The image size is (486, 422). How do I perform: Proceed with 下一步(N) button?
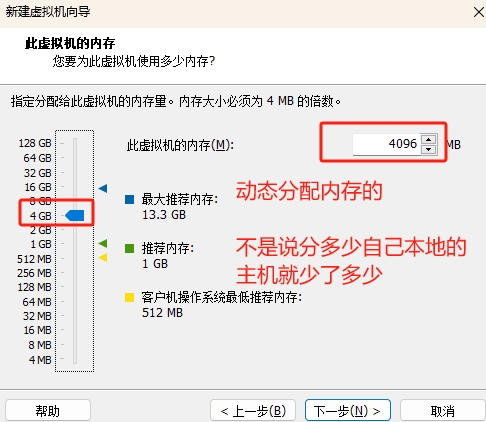[x=348, y=411]
